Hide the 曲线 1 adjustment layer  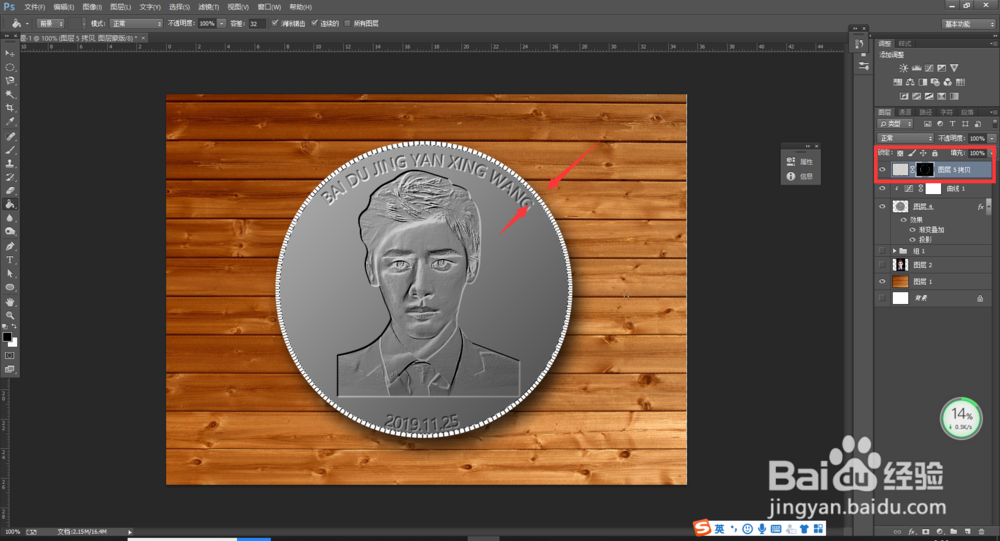(x=883, y=189)
